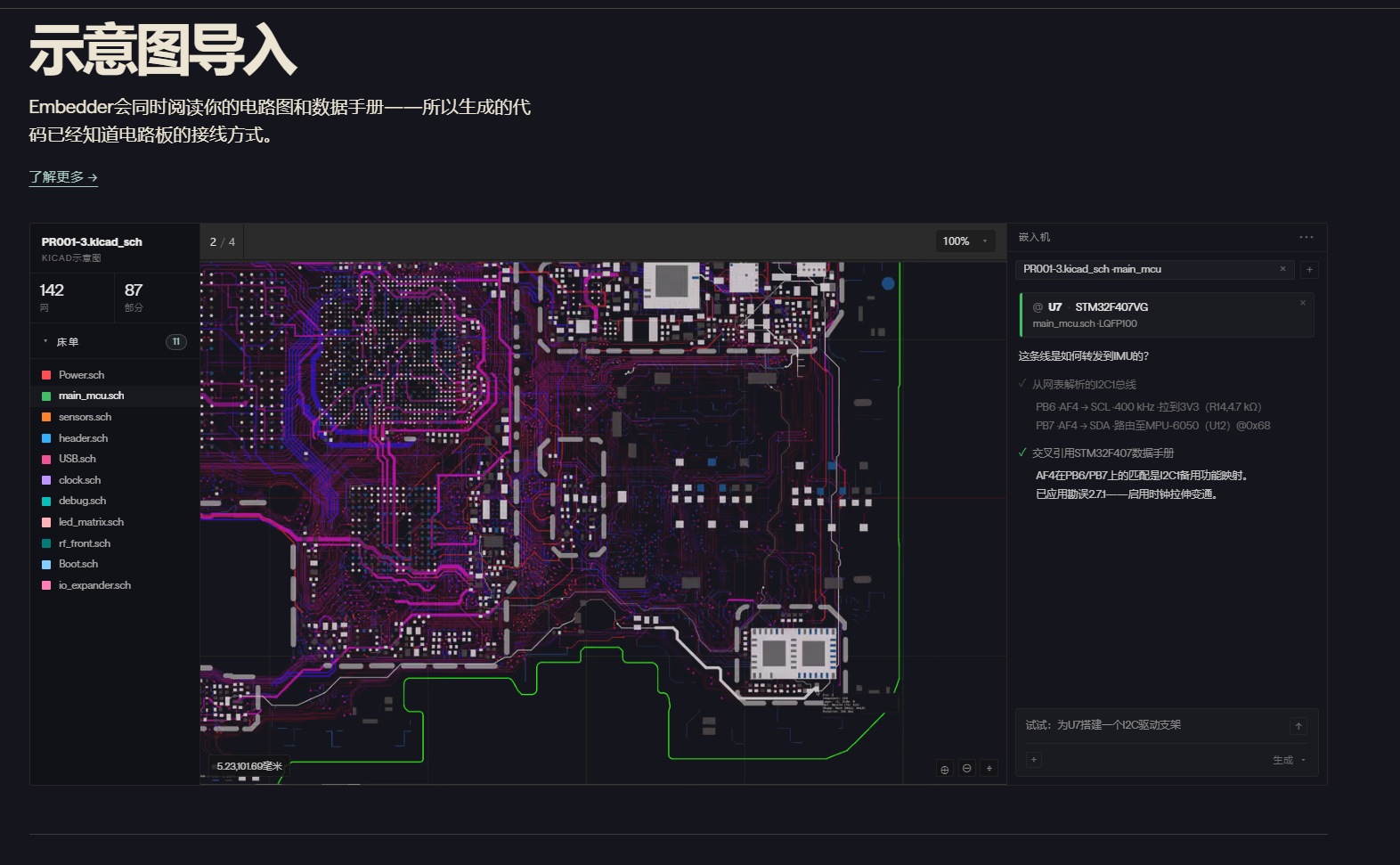This screenshot has height=865, width=1400.
Task: Click the coordinate readout 5.23,101.69毫米
Action: pos(249,766)
